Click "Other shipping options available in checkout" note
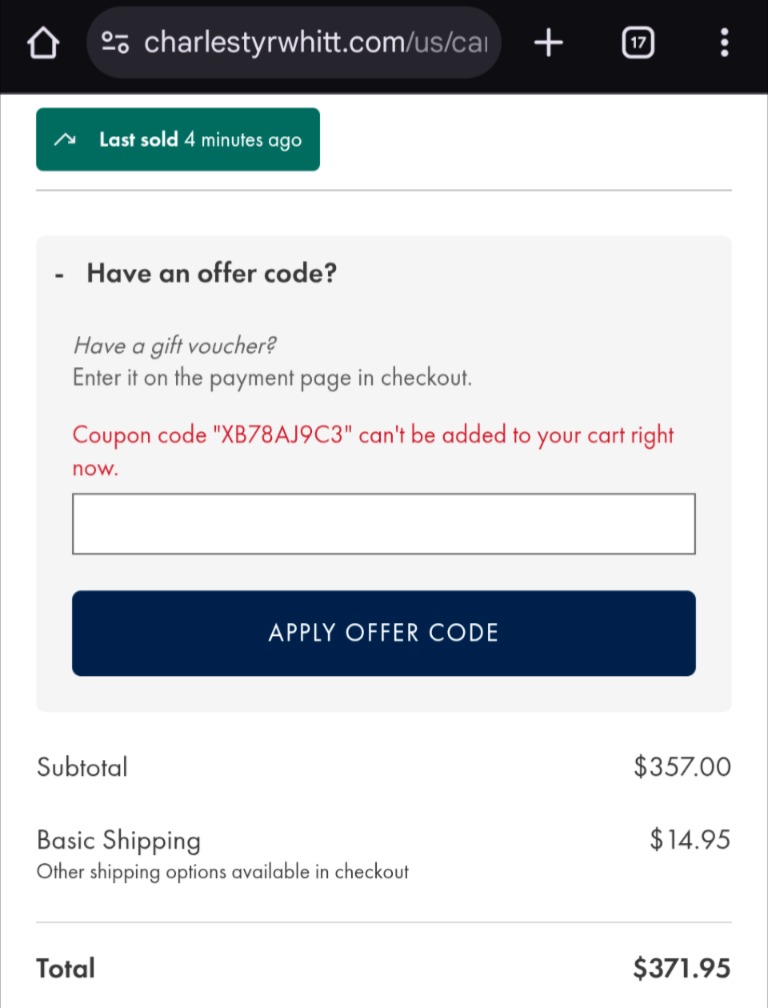768x1008 pixels. point(222,872)
